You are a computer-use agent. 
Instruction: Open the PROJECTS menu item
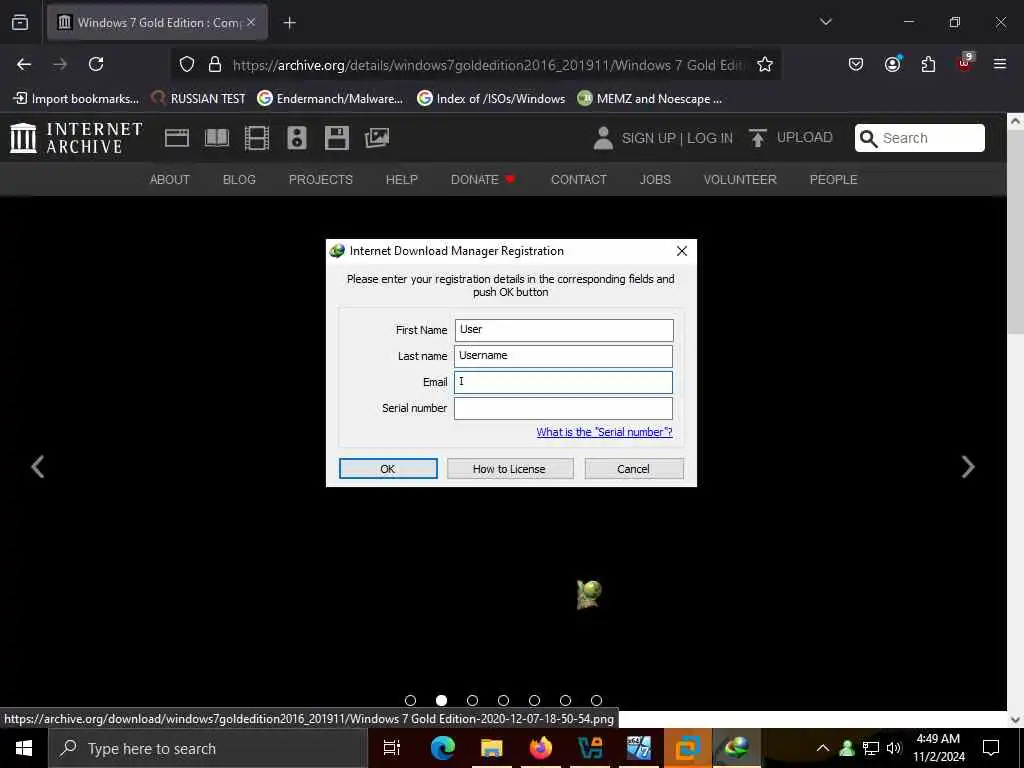click(x=321, y=180)
